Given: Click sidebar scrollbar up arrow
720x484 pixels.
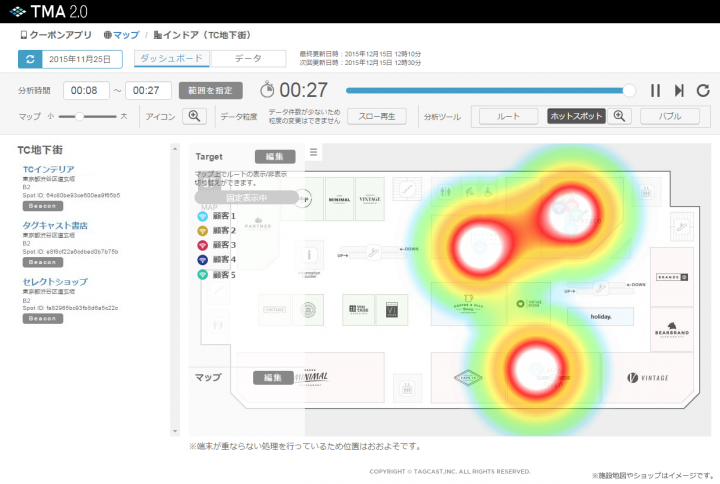Looking at the screenshot, I should coord(175,149).
